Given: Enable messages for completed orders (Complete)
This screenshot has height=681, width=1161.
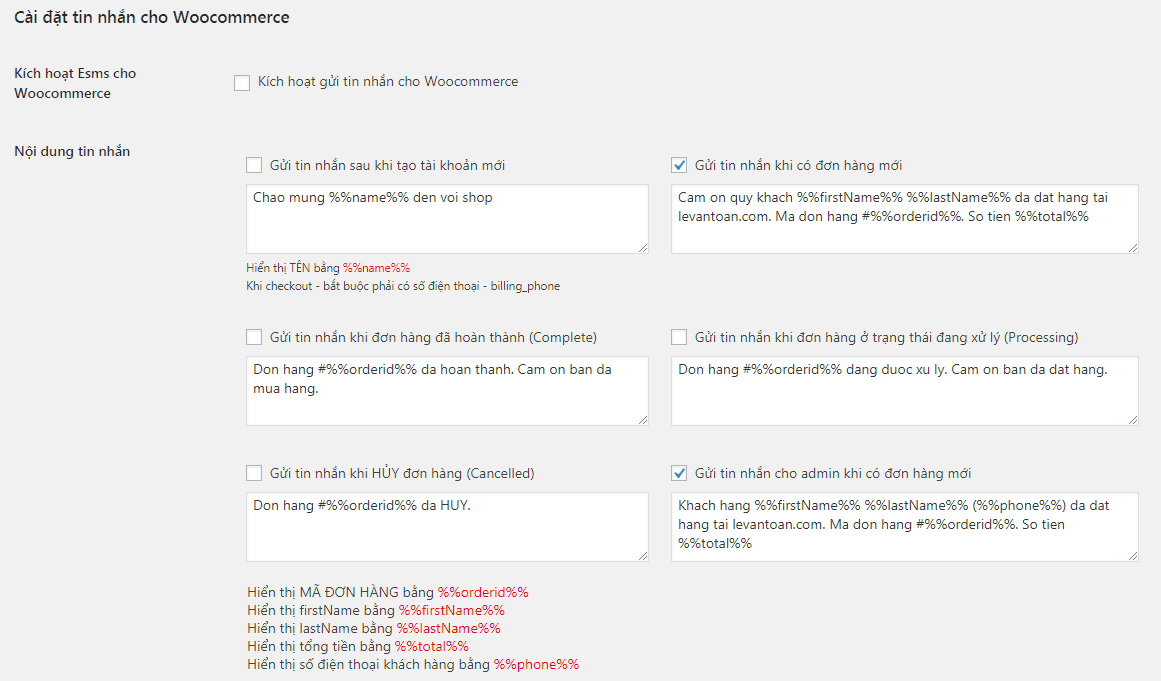Looking at the screenshot, I should (x=254, y=338).
